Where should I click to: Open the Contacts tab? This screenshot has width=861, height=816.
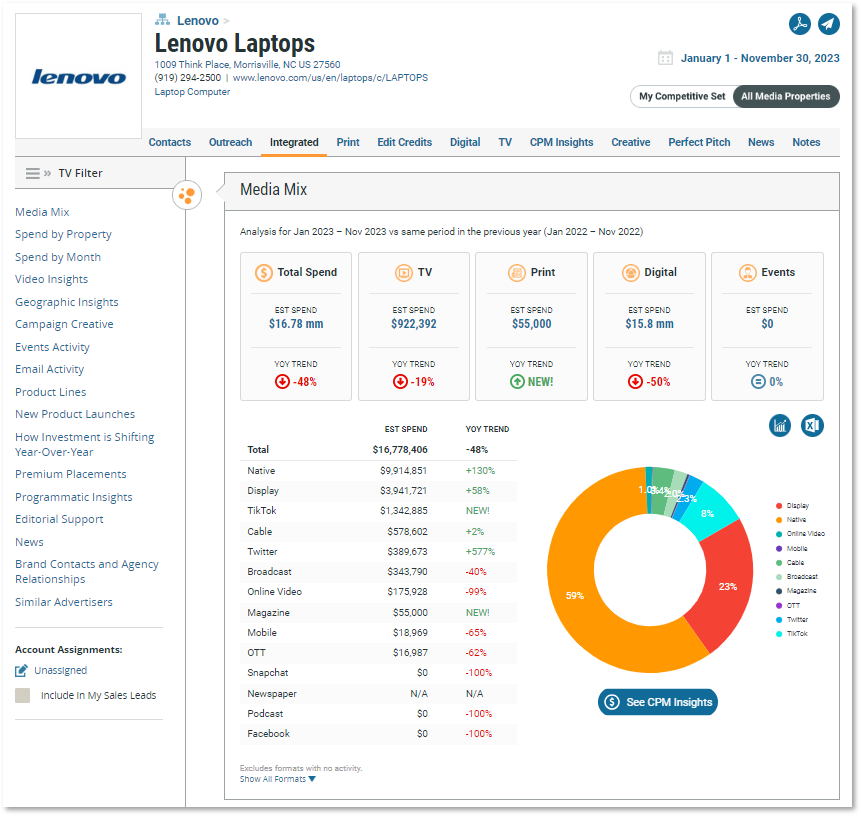click(x=170, y=142)
